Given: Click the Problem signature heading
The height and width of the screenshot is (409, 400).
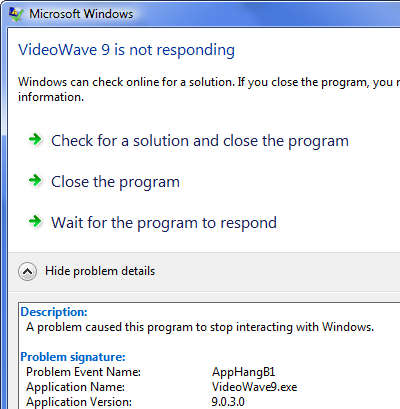Looking at the screenshot, I should (x=73, y=357).
